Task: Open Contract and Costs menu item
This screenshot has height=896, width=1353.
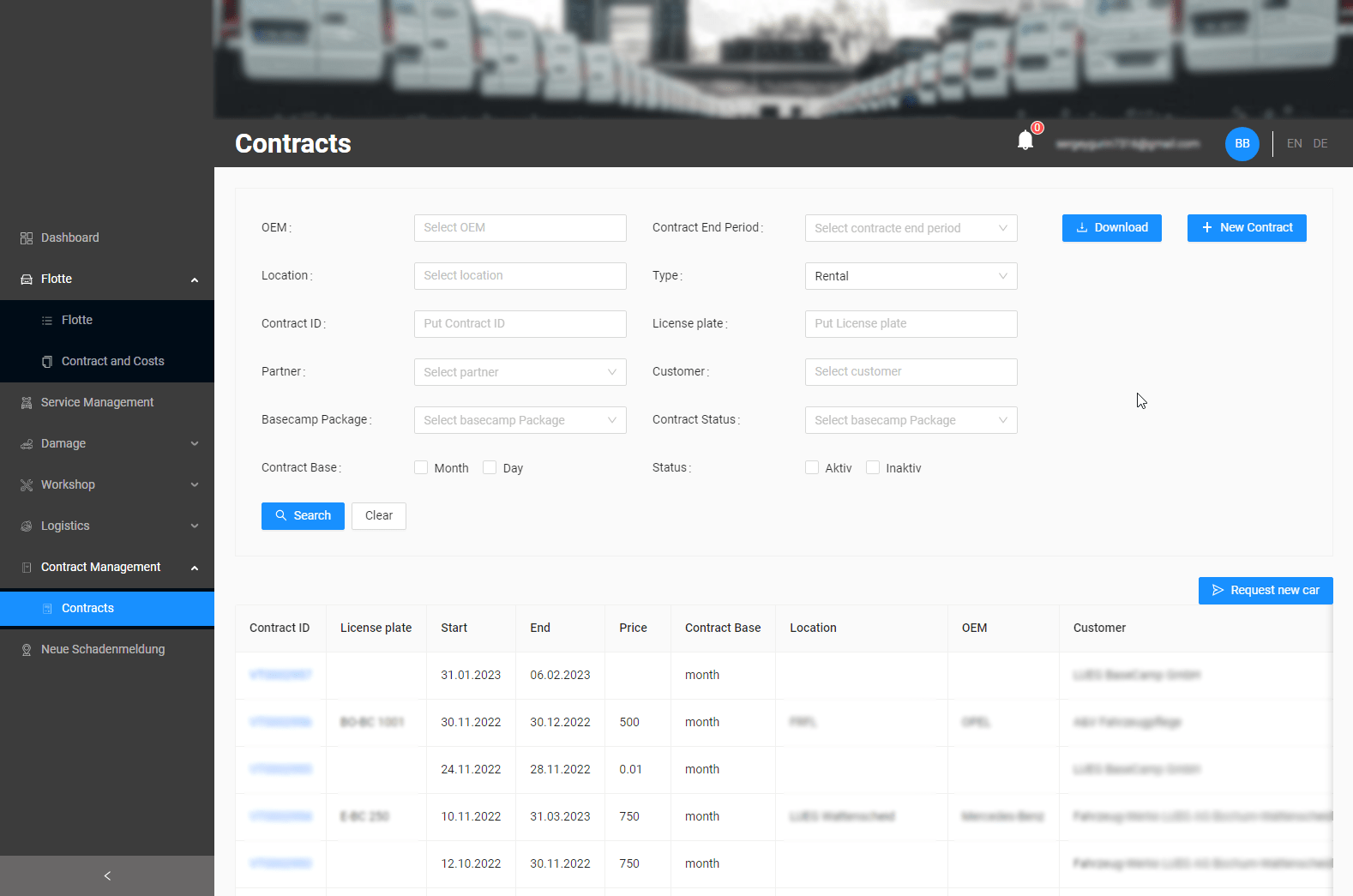Action: pos(107,361)
